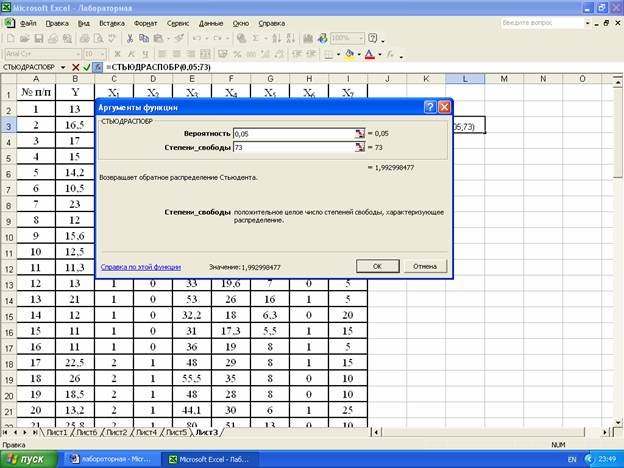Click the Help question mark in dialog title
The image size is (624, 468).
pyautogui.click(x=429, y=106)
